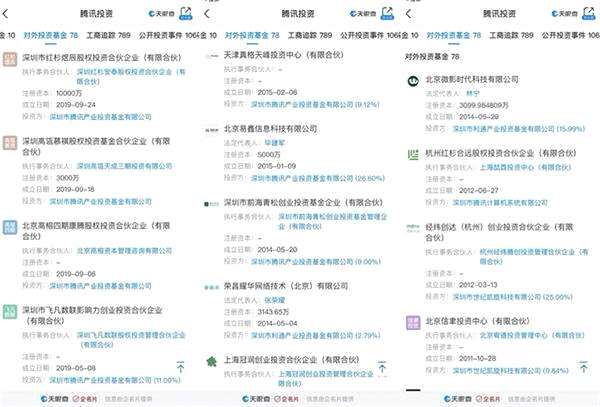Click the logo of 北京高榕四期康腾股权投资合伙企业

coord(10,227)
